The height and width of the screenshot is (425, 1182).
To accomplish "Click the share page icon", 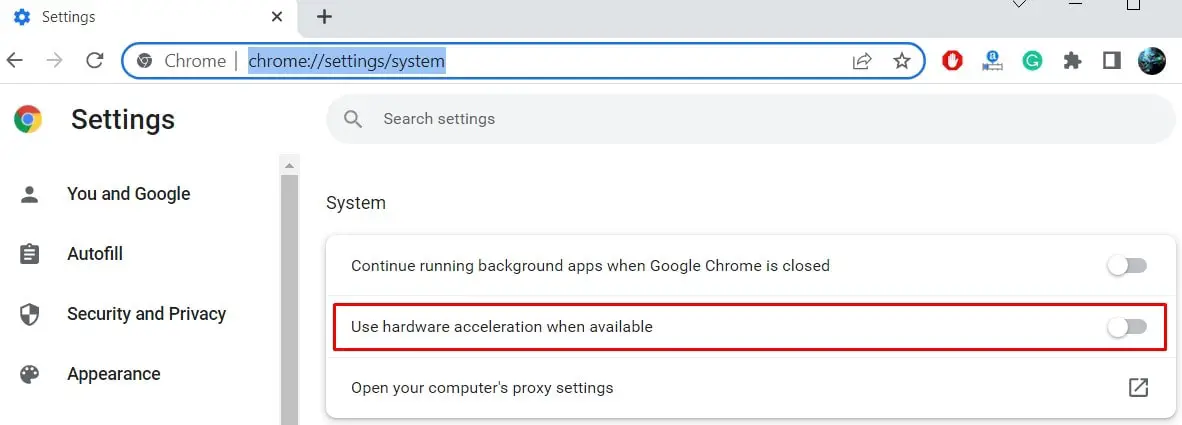I will point(862,61).
